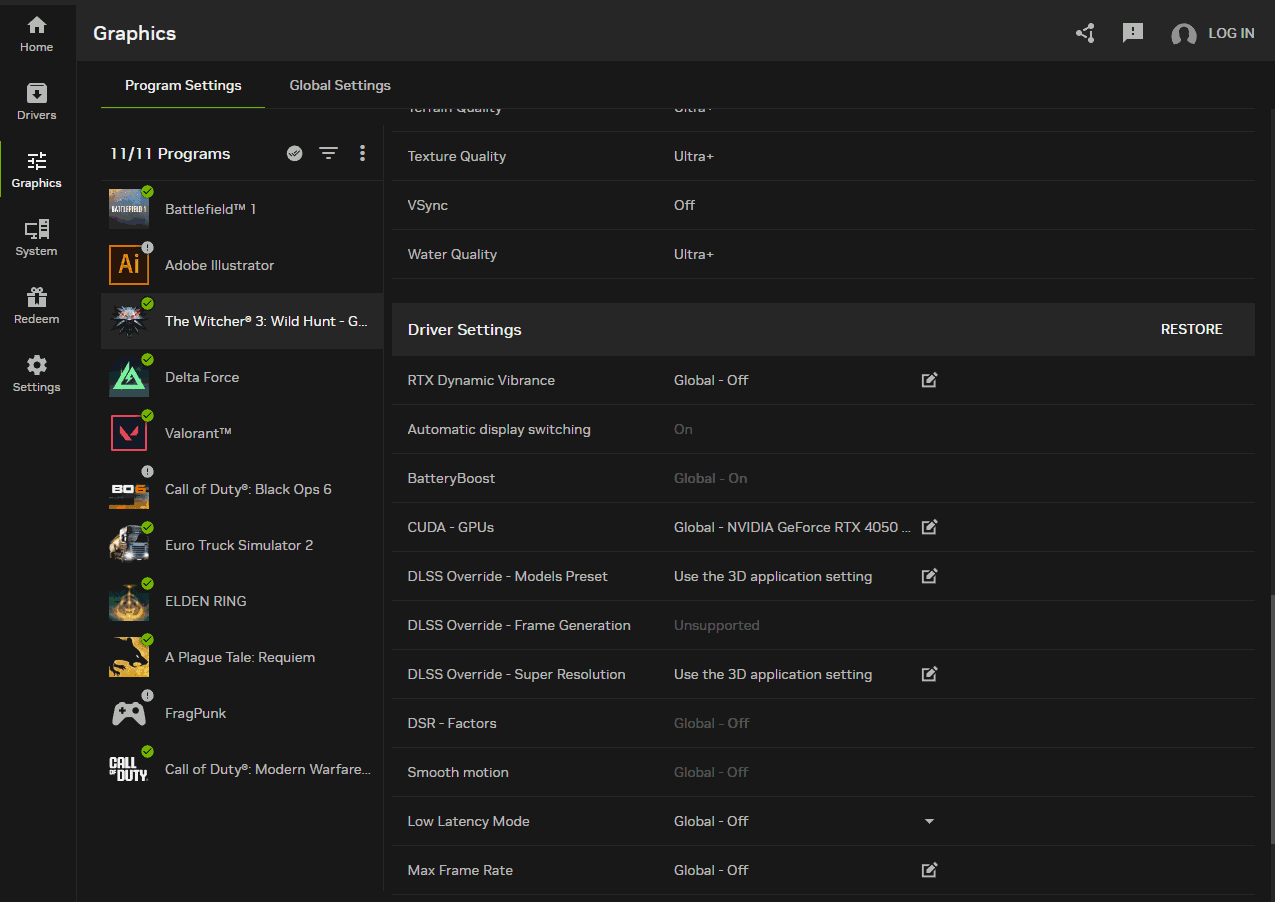Select the Program Settings tab
The image size is (1275, 902).
183,85
